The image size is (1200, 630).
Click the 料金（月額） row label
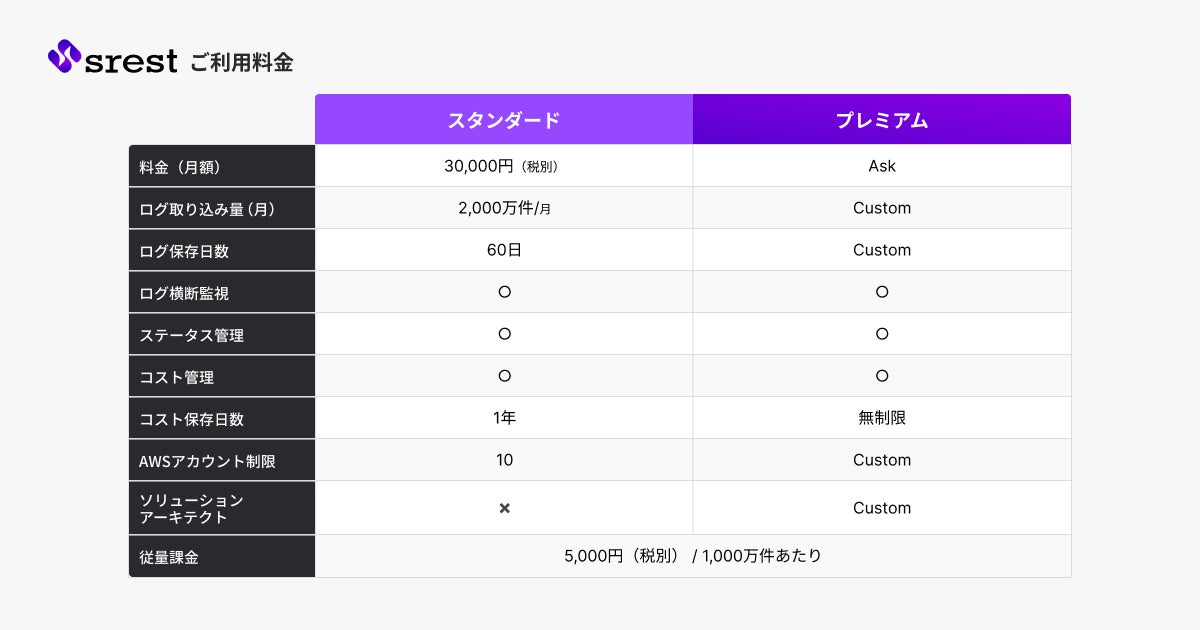(180, 167)
